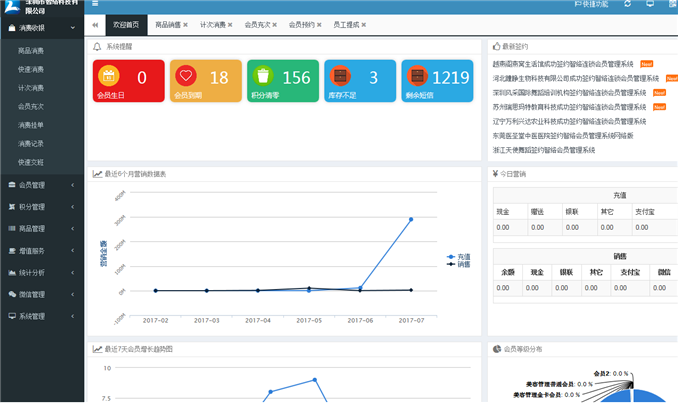The image size is (678, 403).
Task: Expand the 统计分析 sidebar menu
Action: pyautogui.click(x=40, y=272)
